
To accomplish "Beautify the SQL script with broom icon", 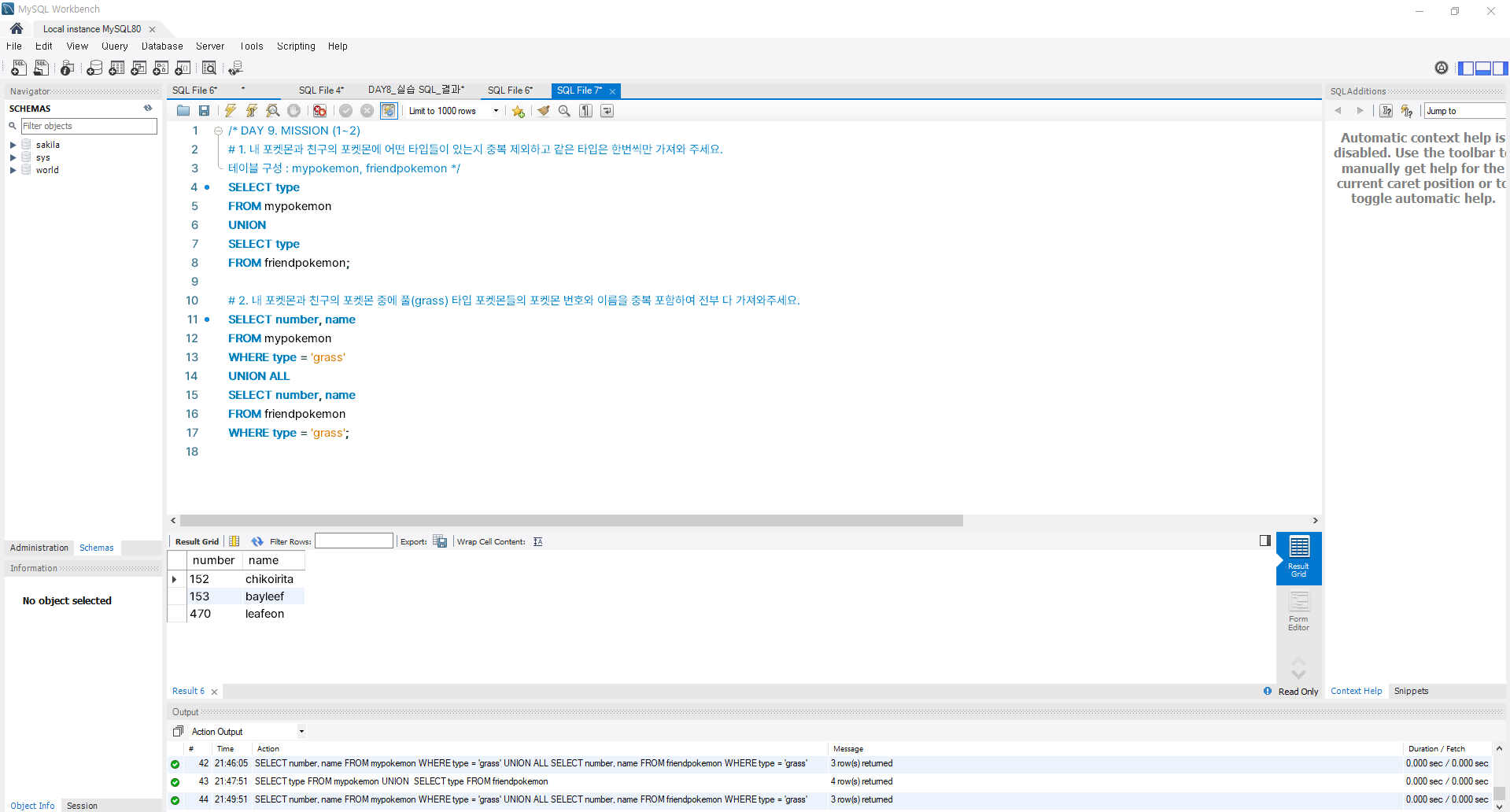I will (x=543, y=111).
